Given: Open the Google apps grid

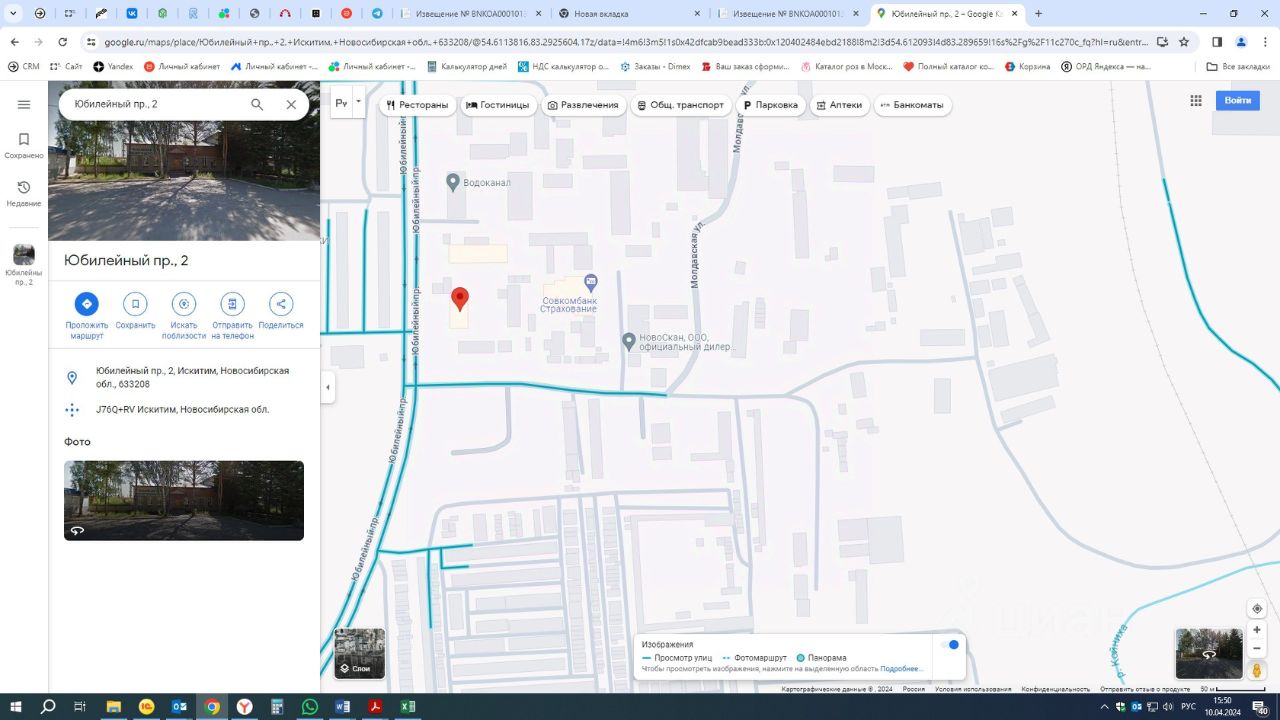Looking at the screenshot, I should tap(1196, 101).
